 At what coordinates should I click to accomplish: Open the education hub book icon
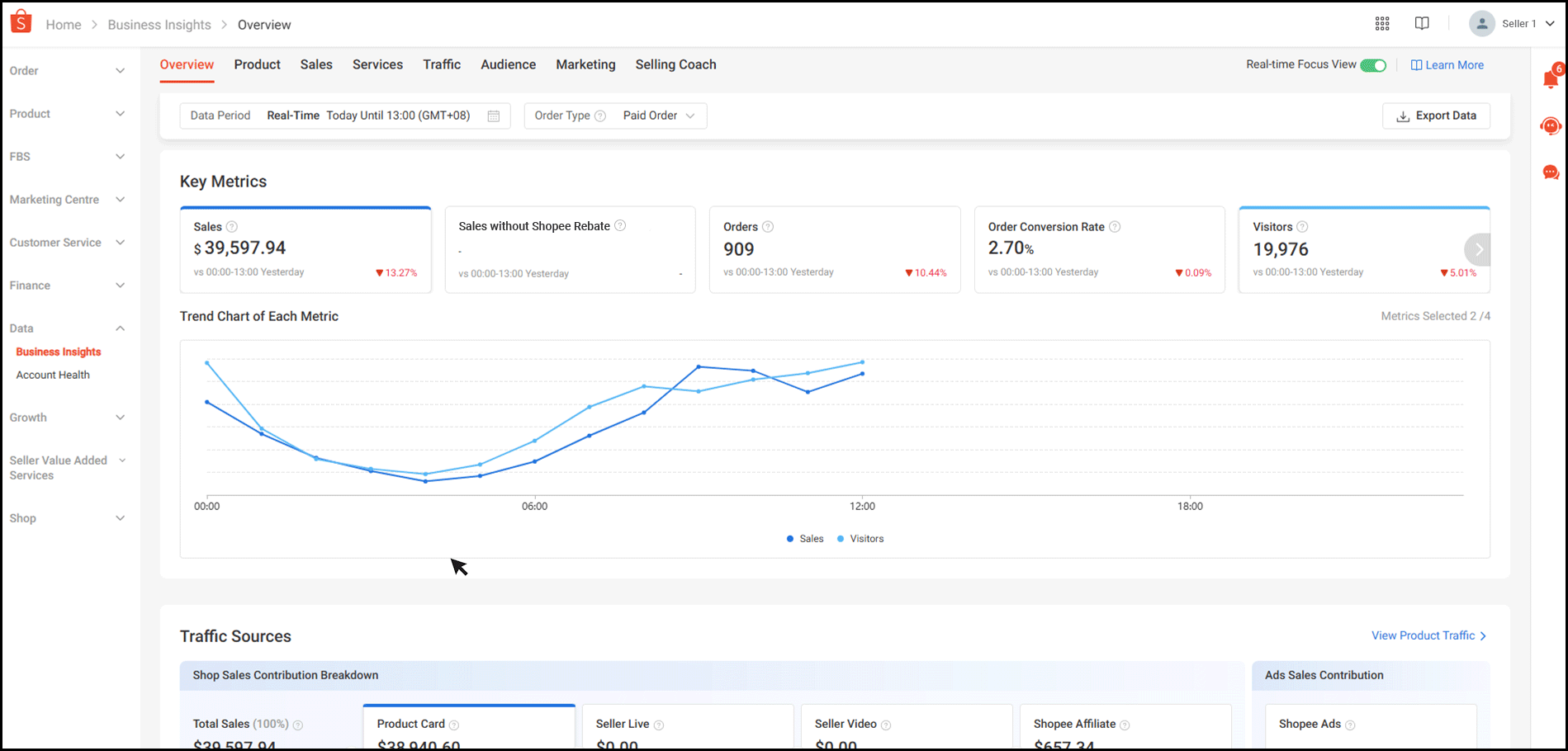tap(1422, 23)
